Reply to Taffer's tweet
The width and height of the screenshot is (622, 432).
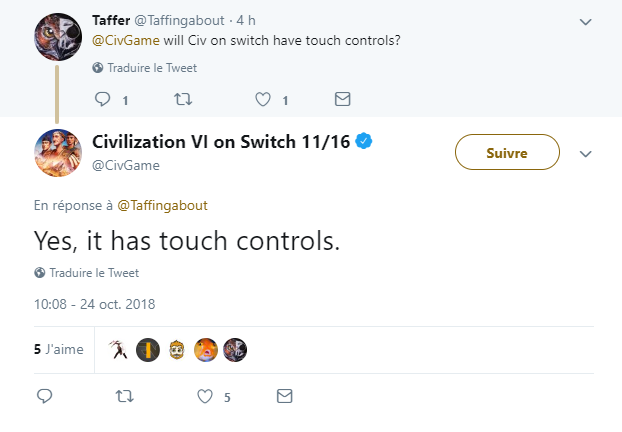tap(104, 99)
